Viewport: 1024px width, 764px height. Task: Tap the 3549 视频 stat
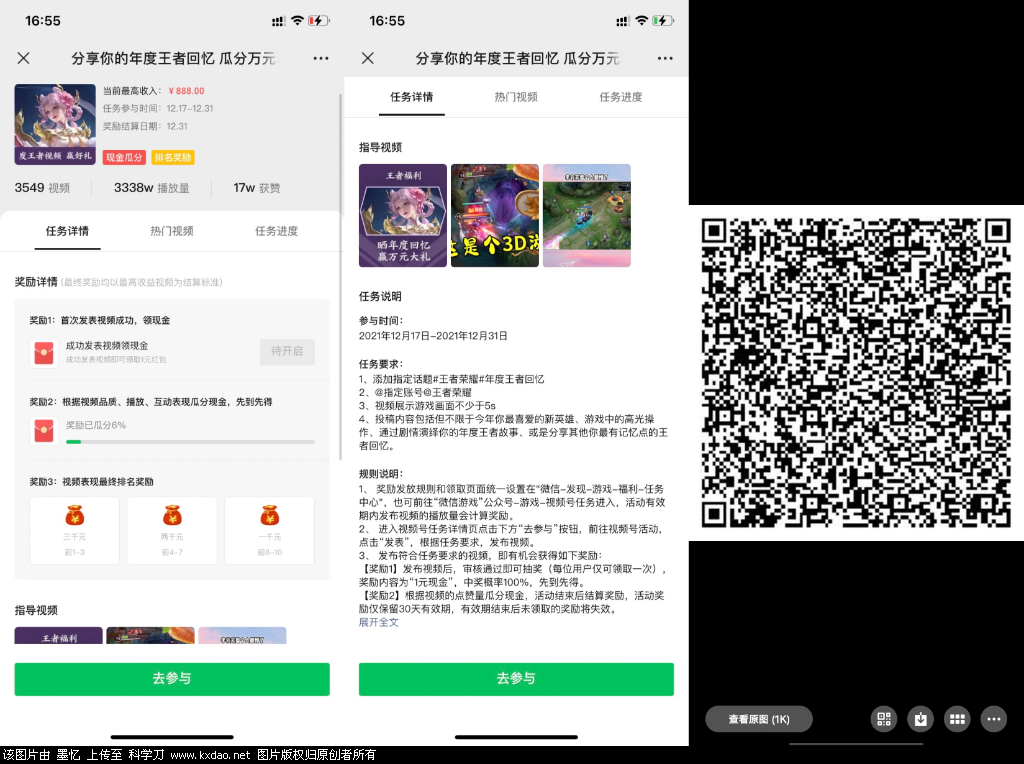(x=42, y=188)
